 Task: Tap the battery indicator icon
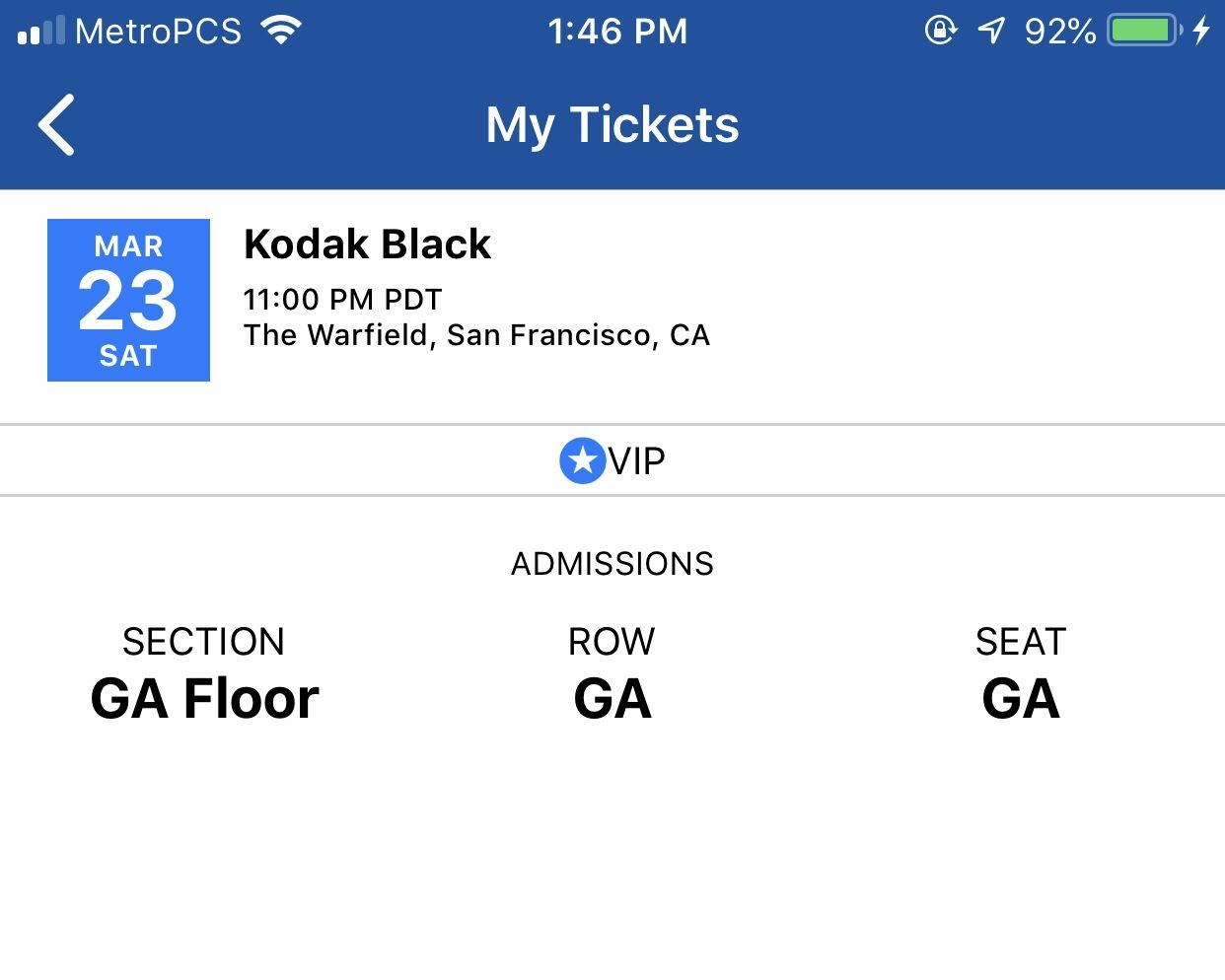1144,31
